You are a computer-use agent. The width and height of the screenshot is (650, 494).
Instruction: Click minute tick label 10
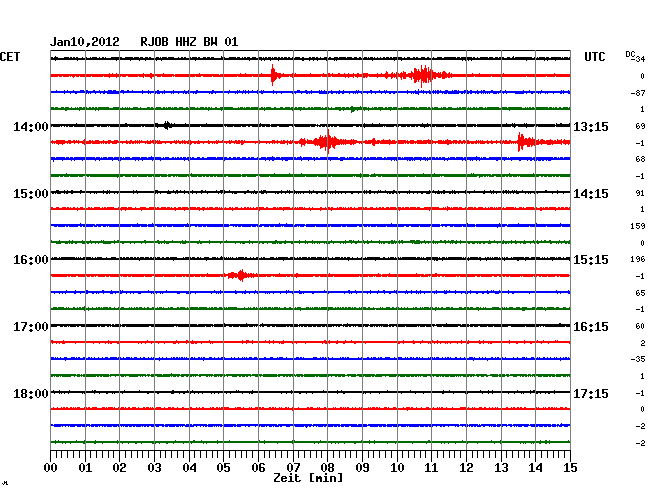(x=397, y=468)
